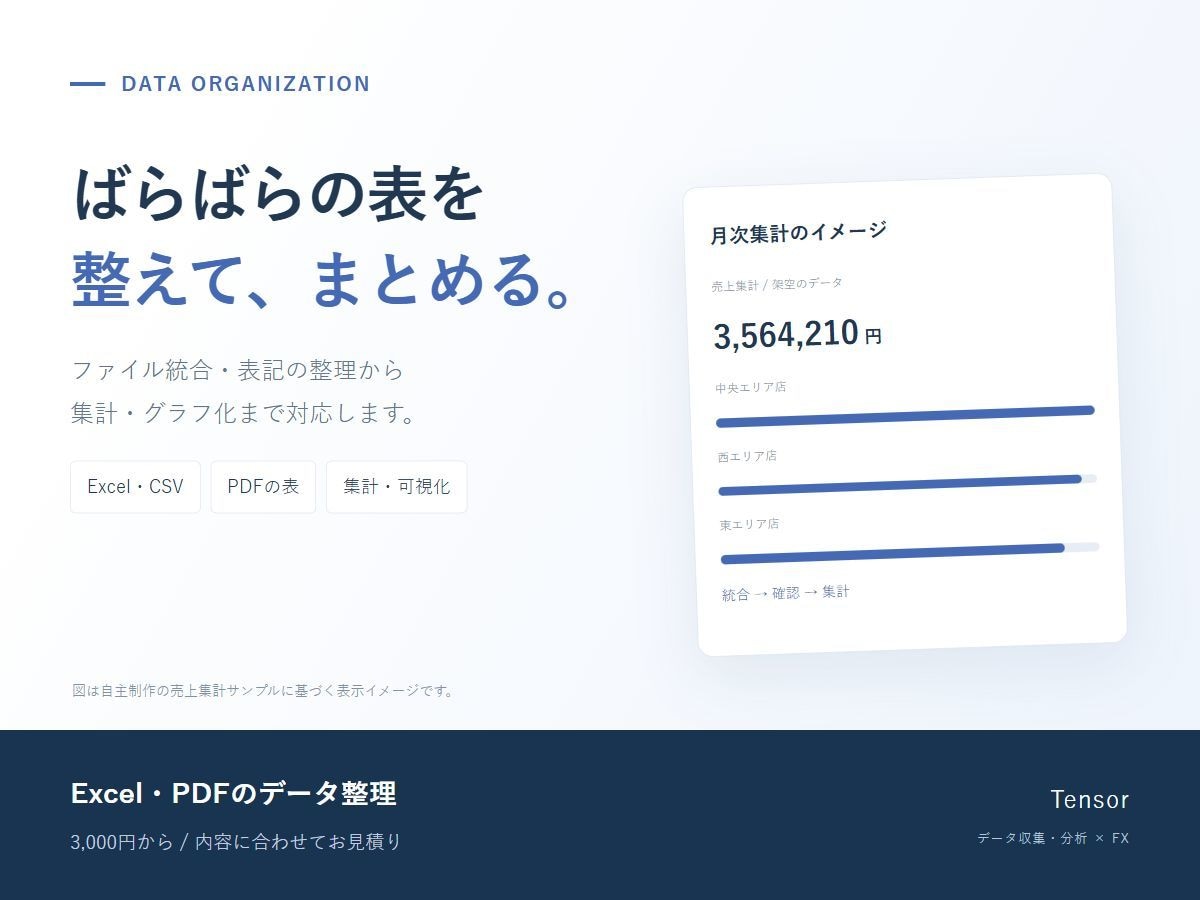Click the headline ばらばらの表を
The image size is (1200, 900).
point(278,195)
